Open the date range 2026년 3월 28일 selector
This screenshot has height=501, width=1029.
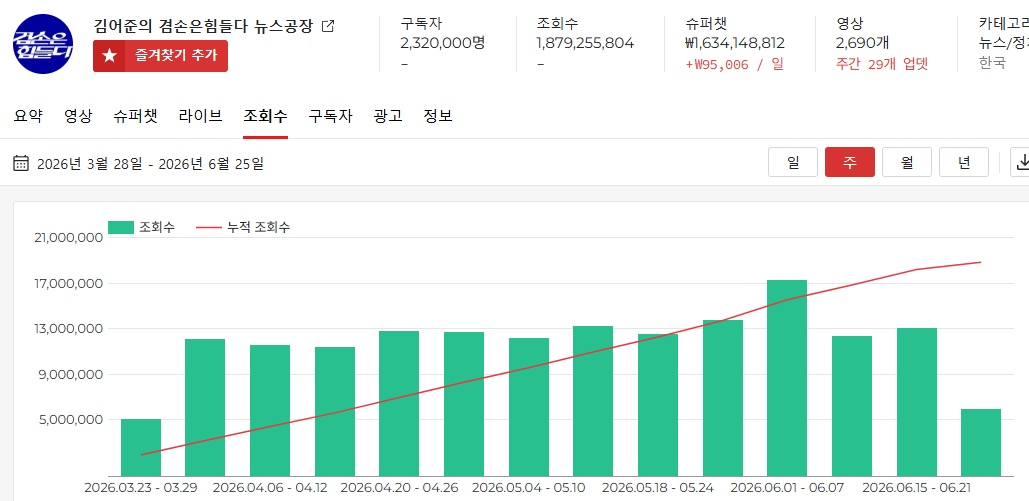[x=150, y=163]
